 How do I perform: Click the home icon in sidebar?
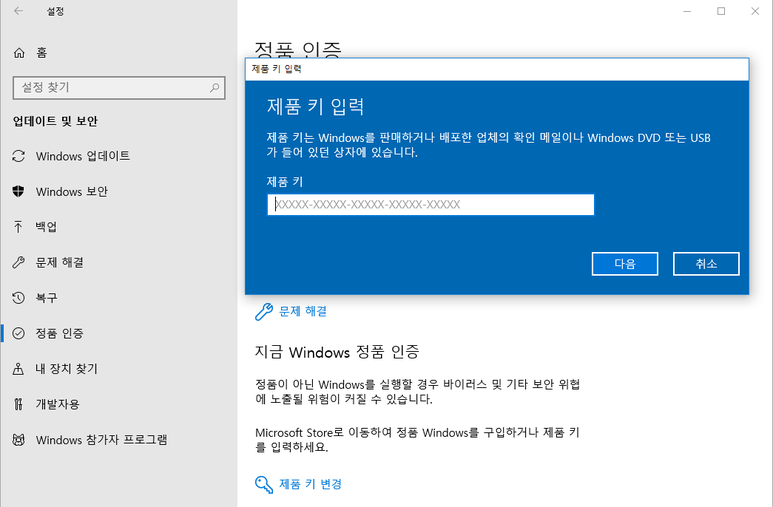(19, 53)
